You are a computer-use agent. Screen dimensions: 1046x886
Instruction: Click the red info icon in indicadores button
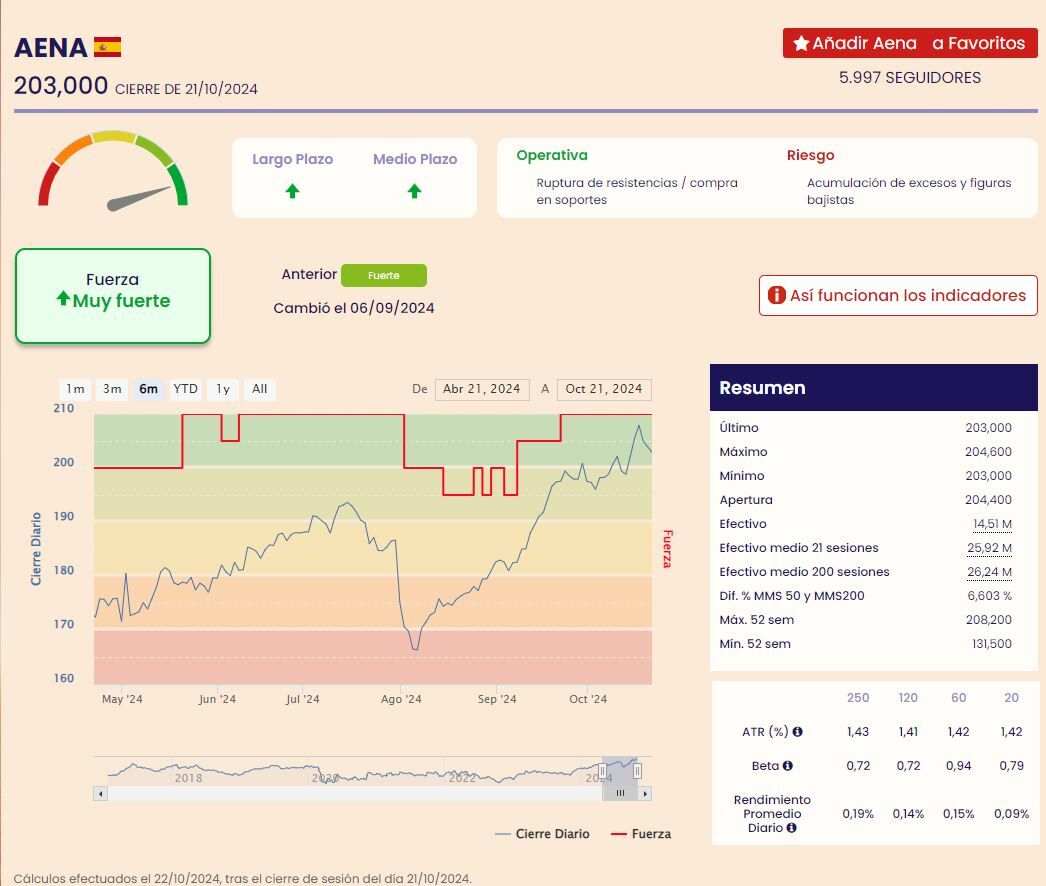pyautogui.click(x=776, y=295)
